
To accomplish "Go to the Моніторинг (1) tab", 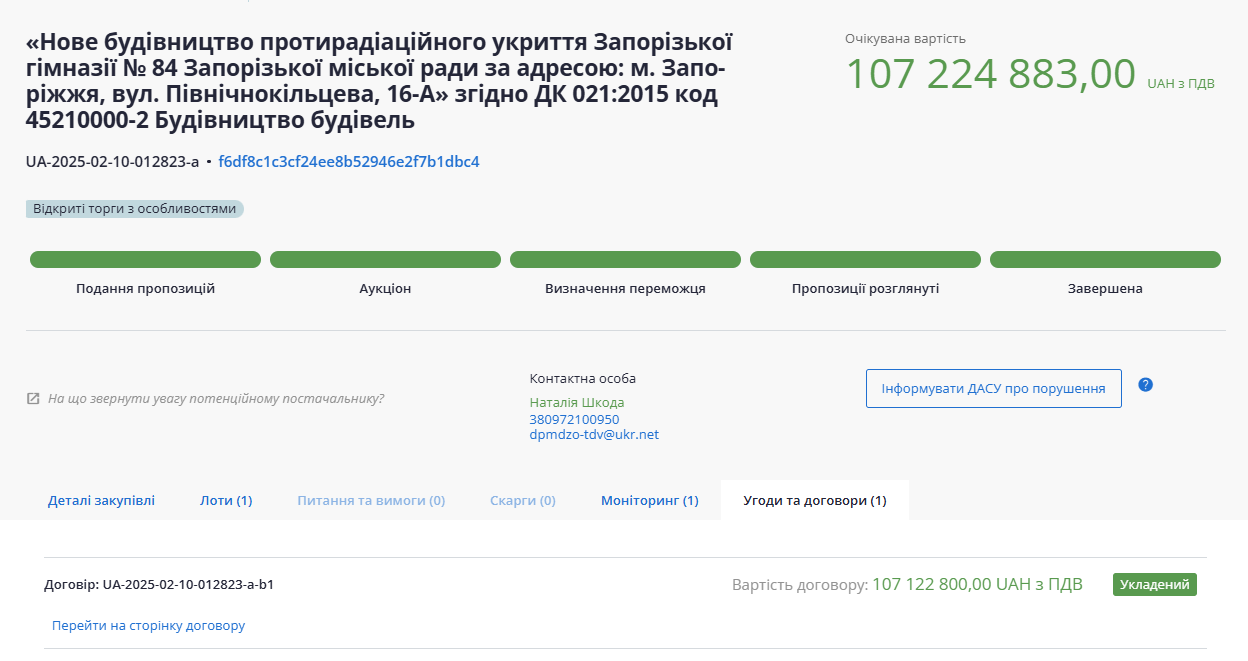I will [649, 500].
